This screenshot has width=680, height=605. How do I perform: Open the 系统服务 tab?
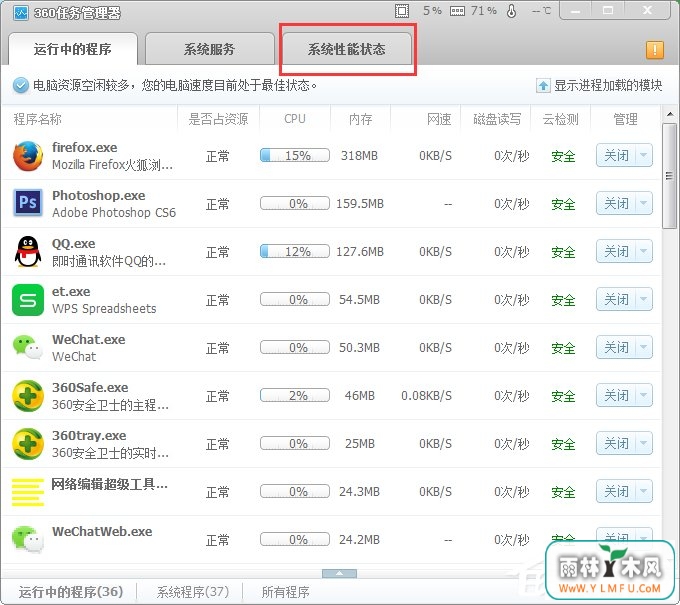click(209, 49)
